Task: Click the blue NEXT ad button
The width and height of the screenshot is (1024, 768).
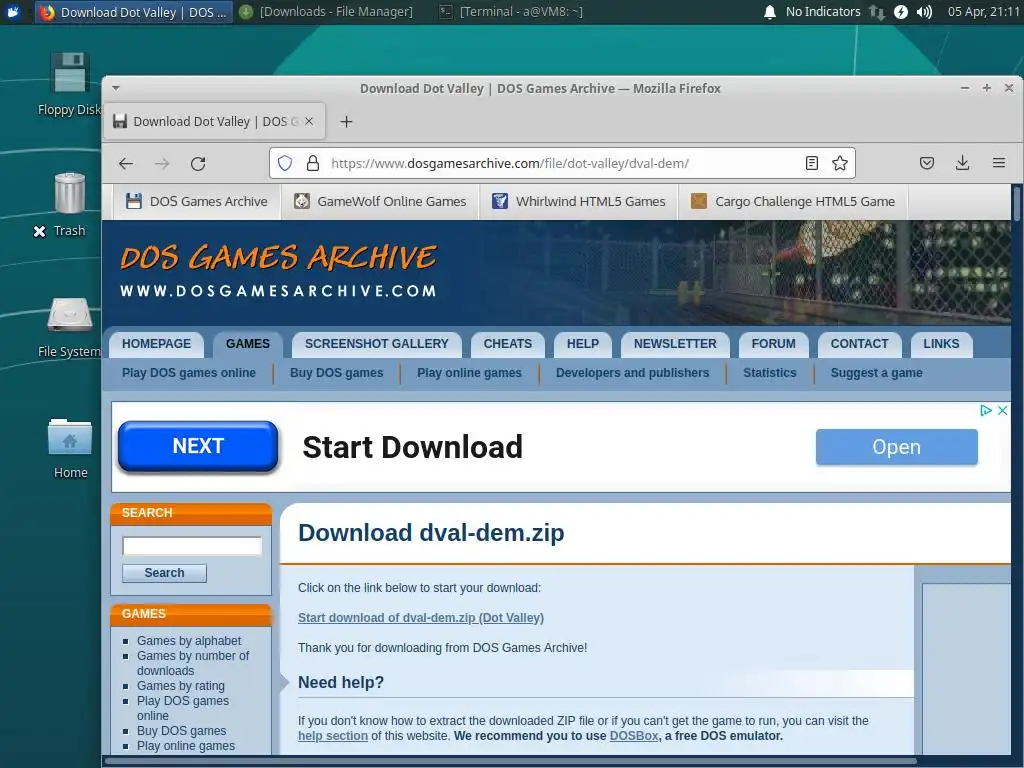Action: [x=198, y=446]
